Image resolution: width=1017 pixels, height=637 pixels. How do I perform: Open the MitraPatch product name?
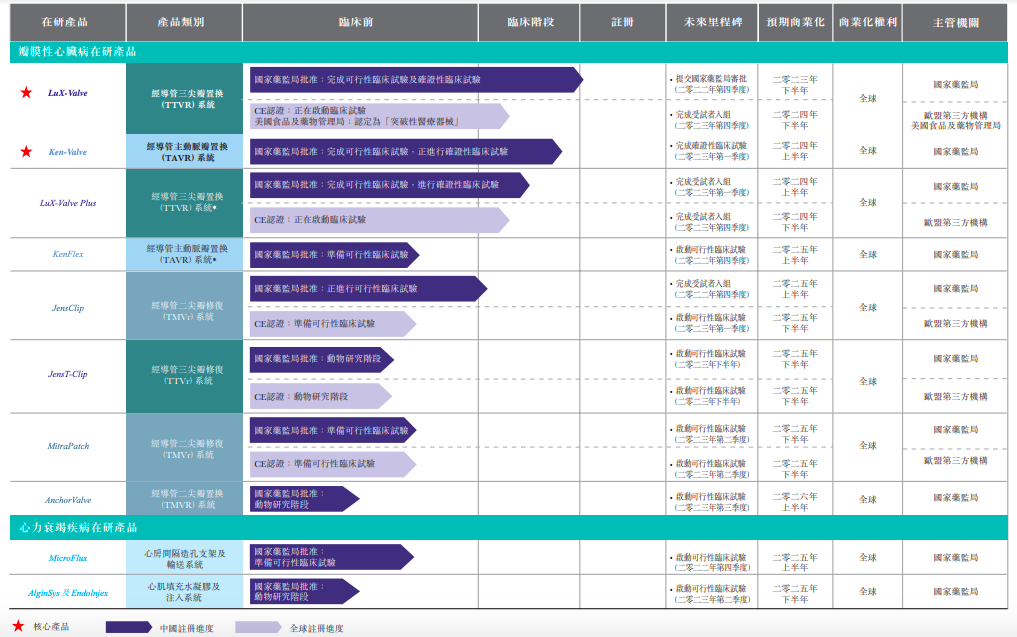68,446
